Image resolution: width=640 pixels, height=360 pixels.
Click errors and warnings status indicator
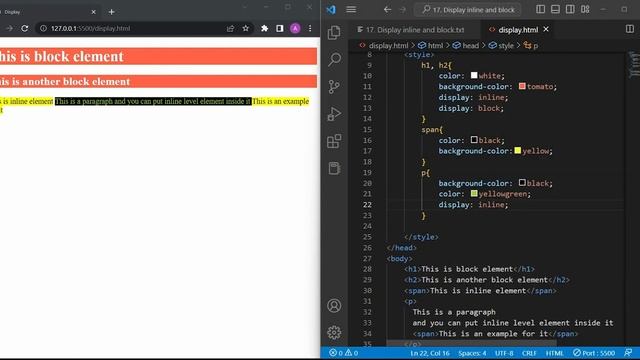[x=344, y=353]
